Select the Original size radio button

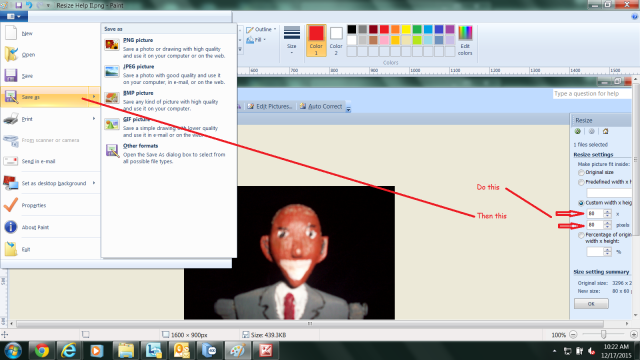pos(581,173)
